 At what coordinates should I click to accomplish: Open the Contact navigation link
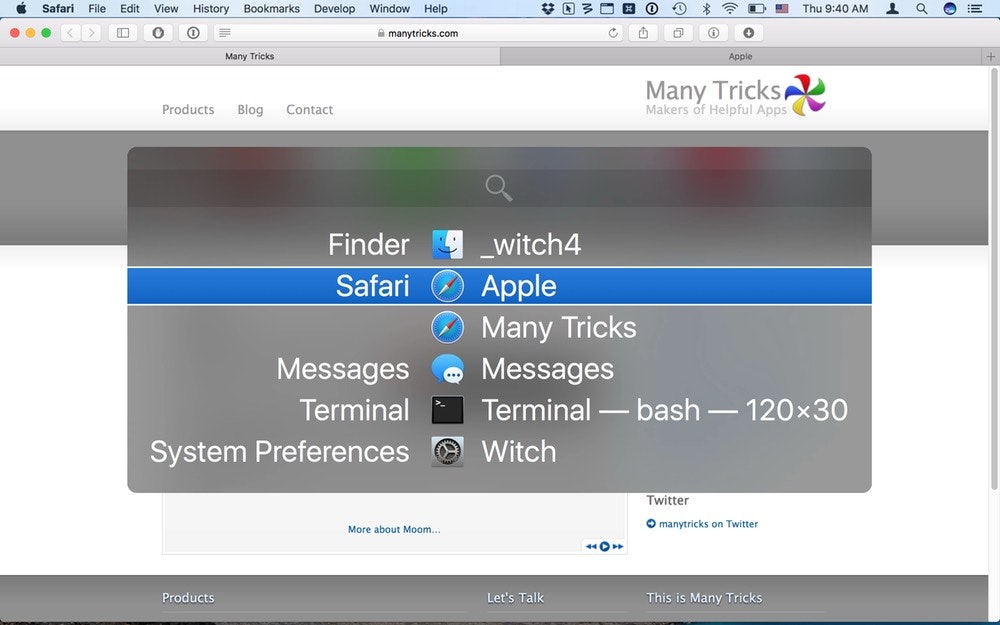[309, 110]
